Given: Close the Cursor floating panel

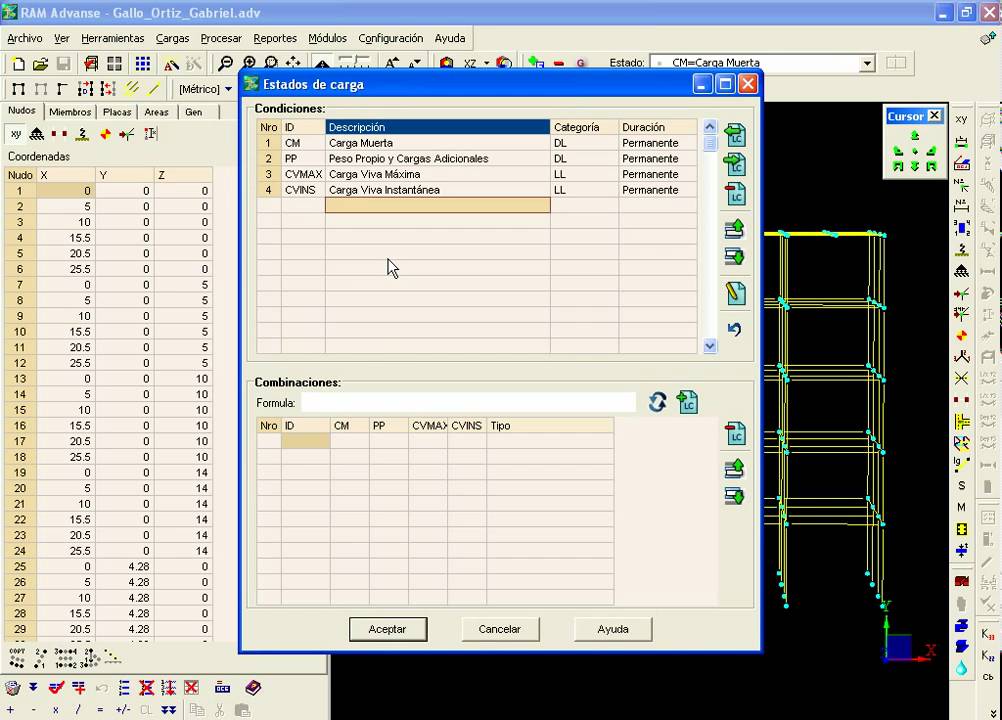Looking at the screenshot, I should (934, 116).
